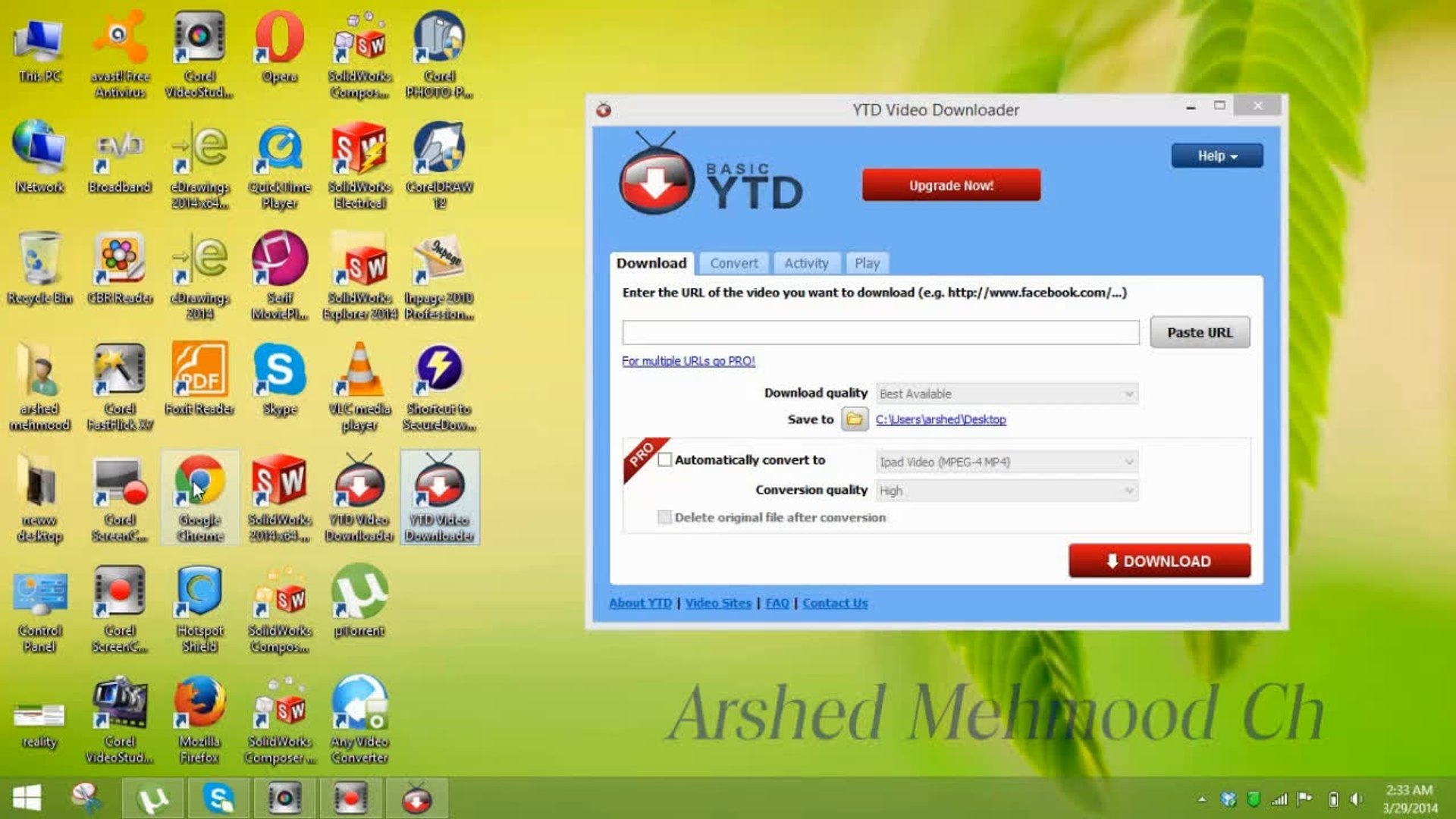Open the Activity tab

806,263
